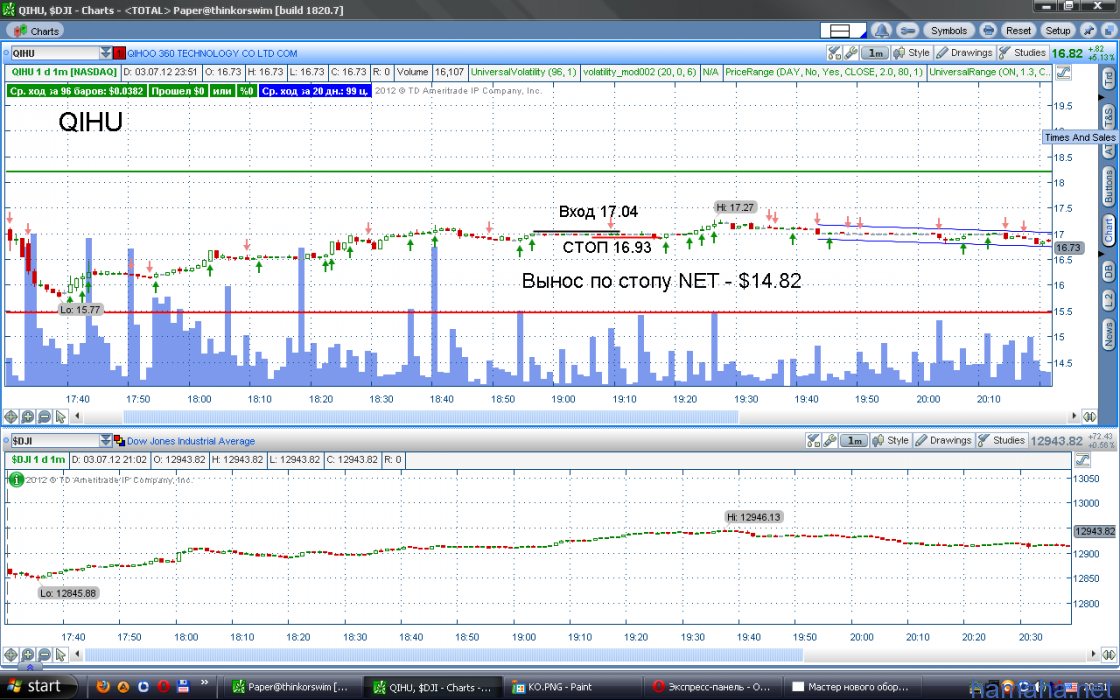Click the red news icon beside QIHU

pyautogui.click(x=119, y=53)
